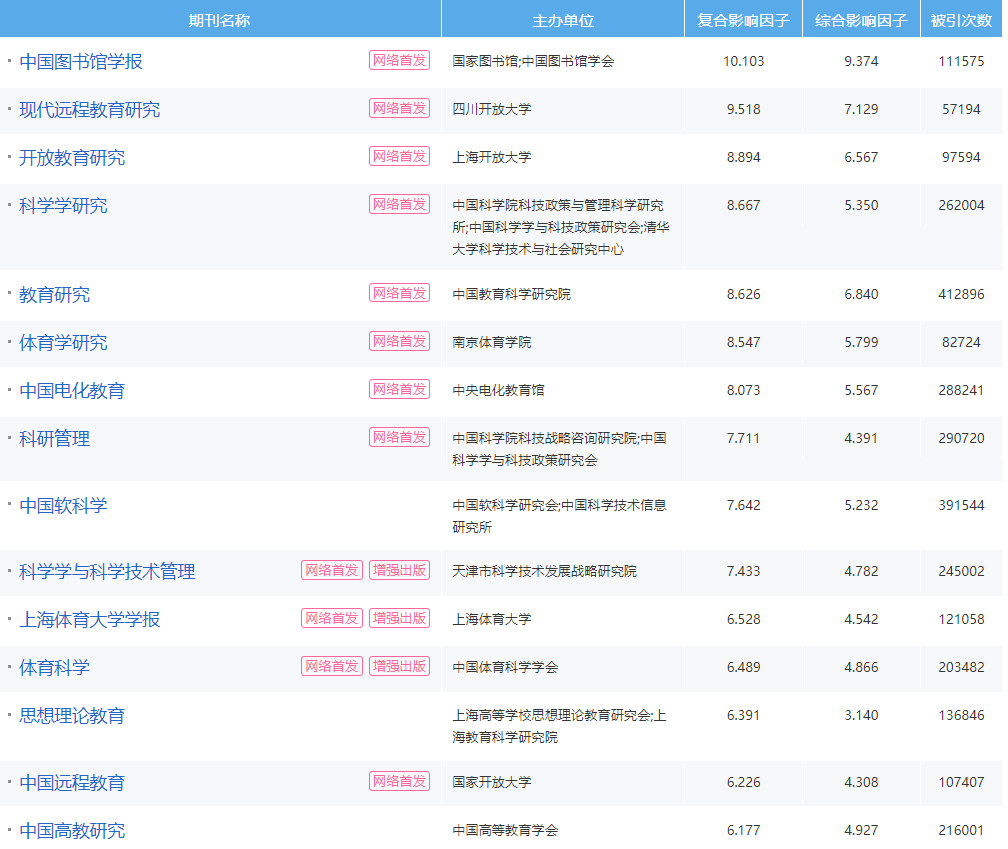Select composite factor value 6.840
Image resolution: width=1008 pixels, height=849 pixels.
[x=861, y=294]
